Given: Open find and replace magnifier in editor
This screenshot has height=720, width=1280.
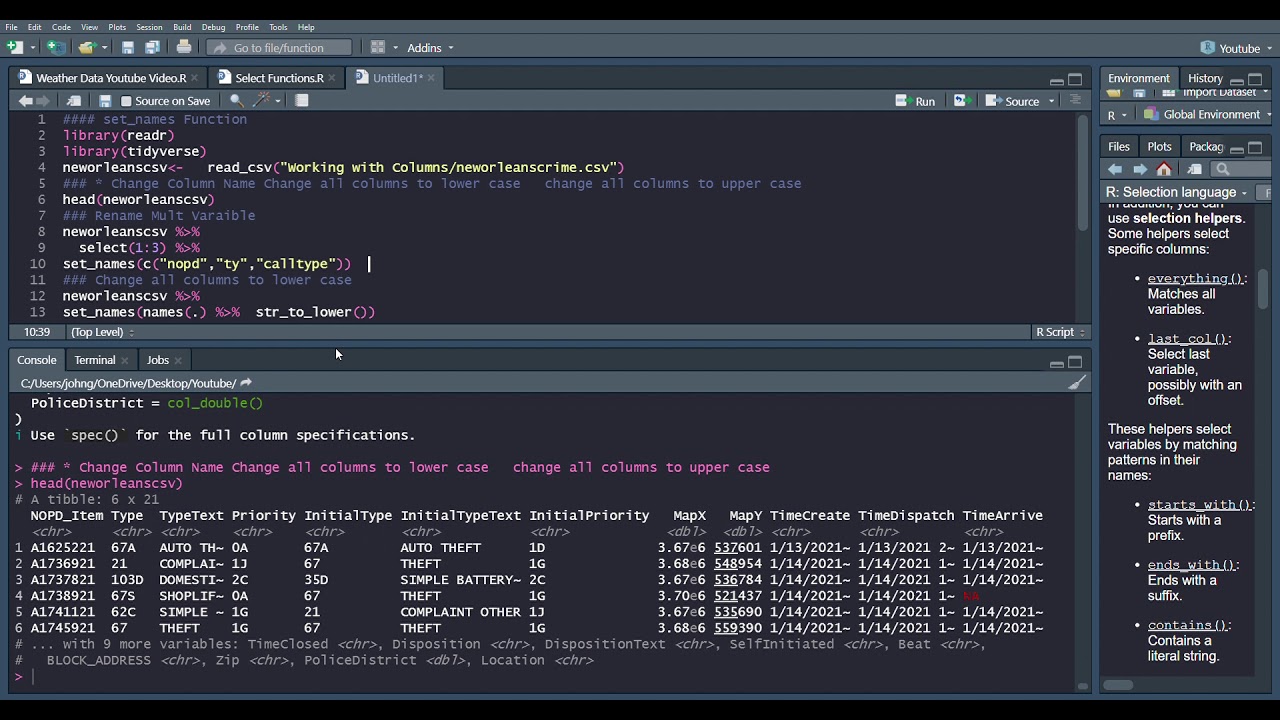Looking at the screenshot, I should click(x=237, y=100).
